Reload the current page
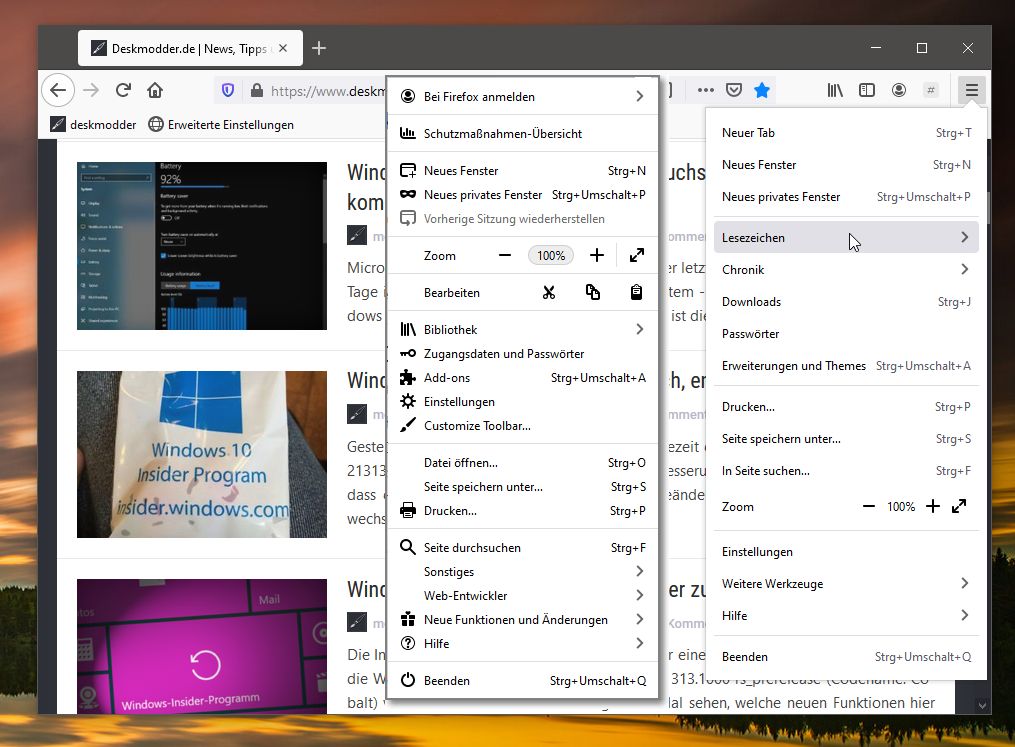 click(x=123, y=90)
